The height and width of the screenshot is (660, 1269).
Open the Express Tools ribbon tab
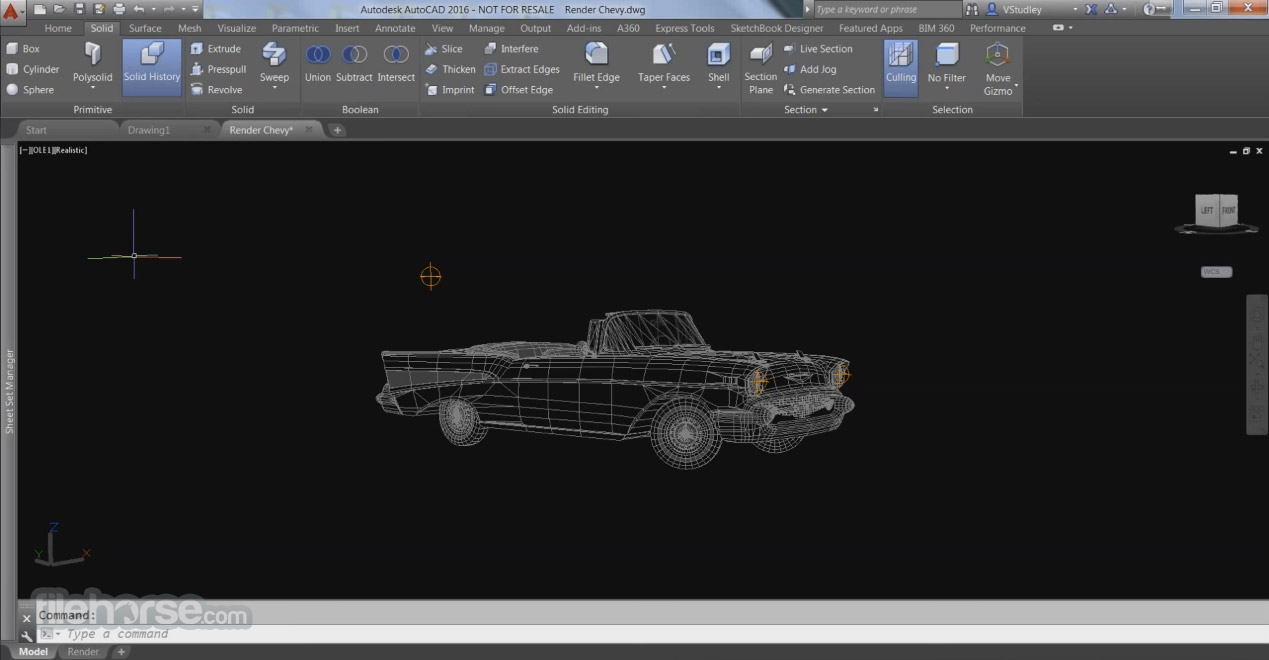[685, 28]
